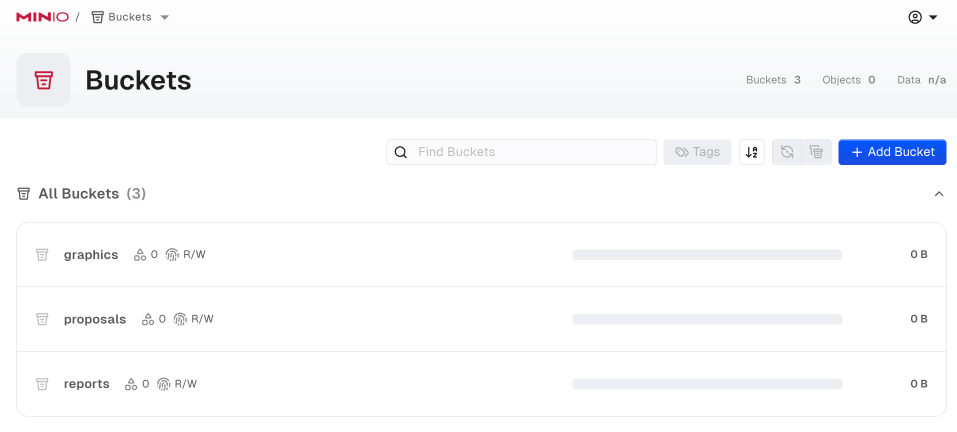The image size is (957, 432).
Task: Click the Tags filter button
Action: point(697,152)
